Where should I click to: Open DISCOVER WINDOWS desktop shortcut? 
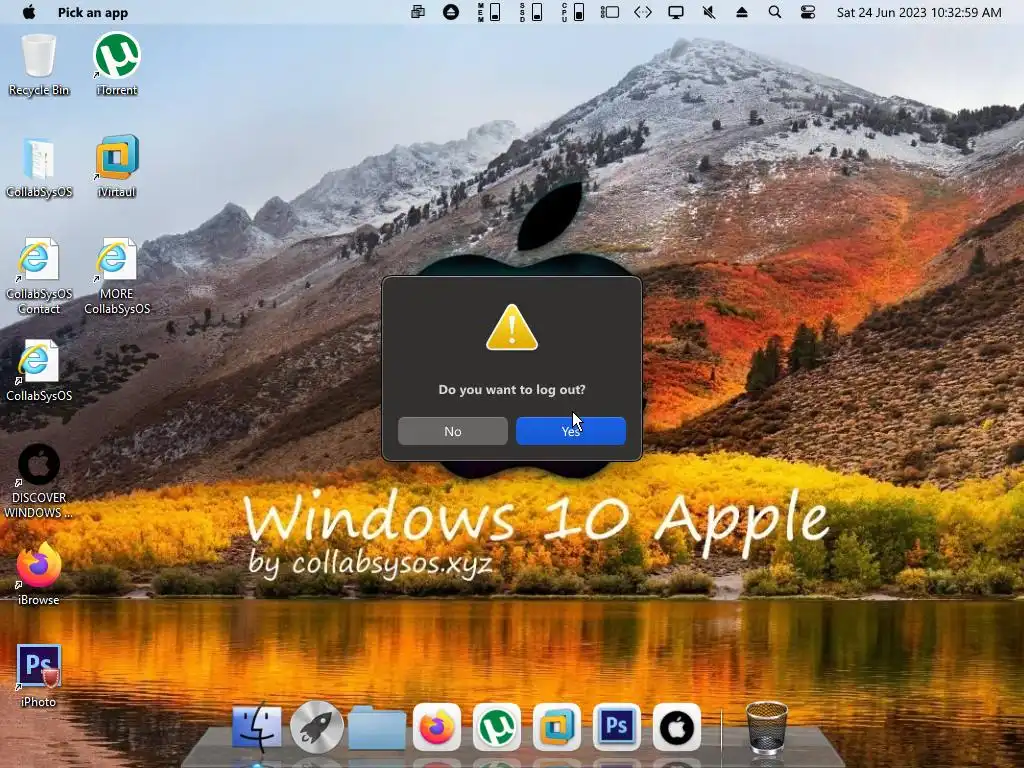tap(39, 481)
